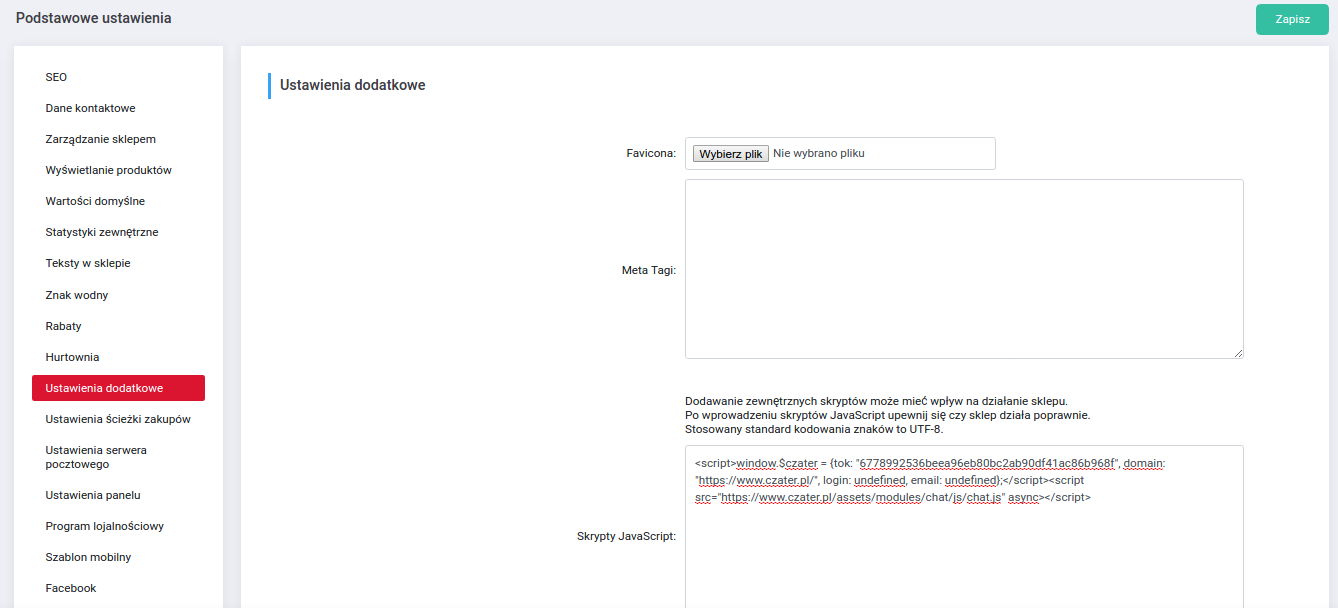This screenshot has width=1338, height=608.
Task: Open Program lojalnościowy settings
Action: 104,526
